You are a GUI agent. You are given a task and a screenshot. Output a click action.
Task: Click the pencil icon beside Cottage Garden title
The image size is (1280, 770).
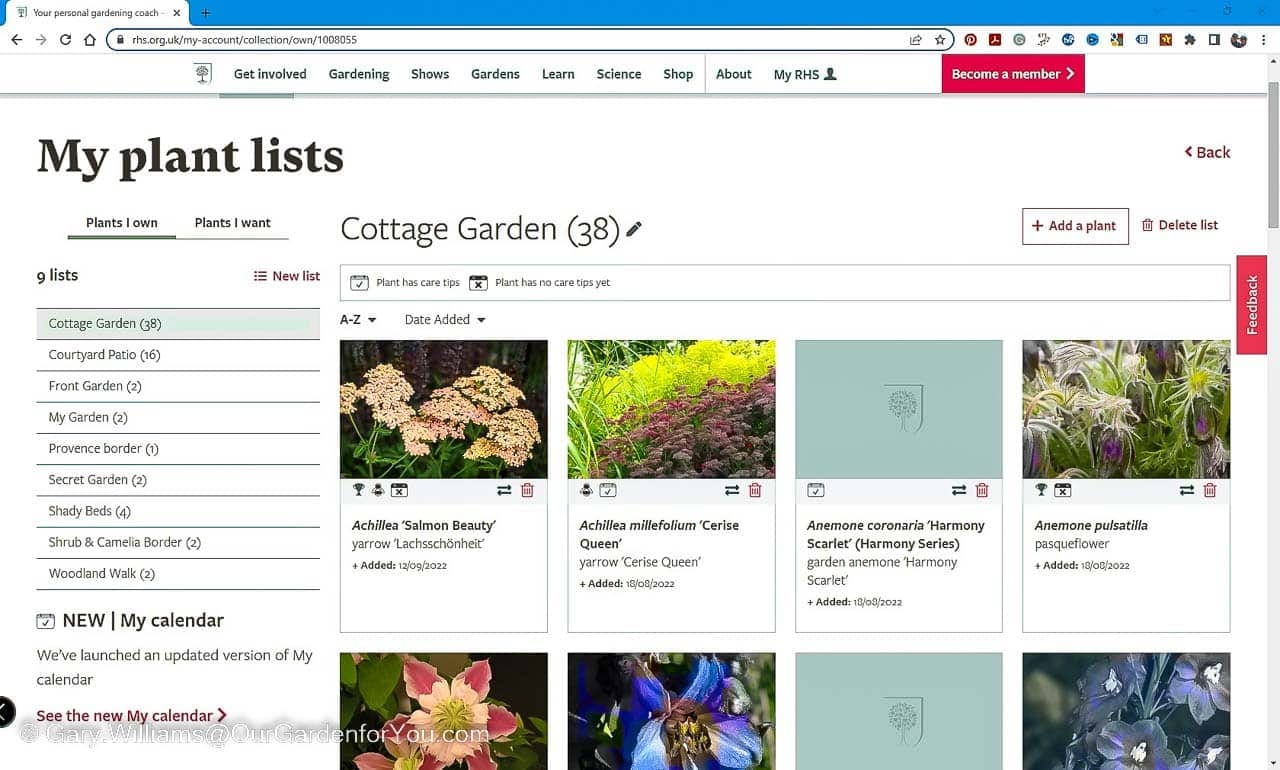click(634, 229)
